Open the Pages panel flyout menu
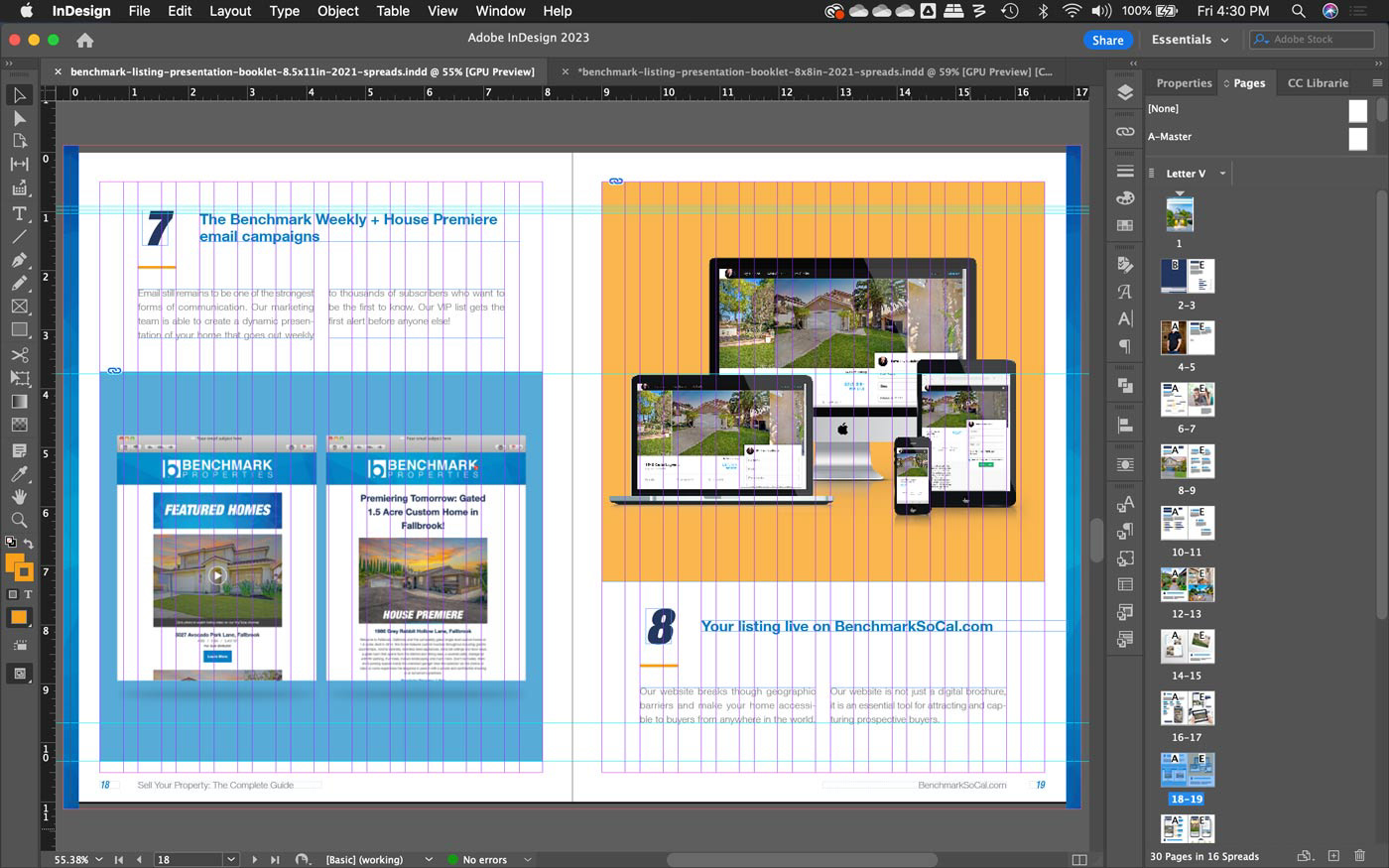1389x868 pixels. click(x=1376, y=83)
